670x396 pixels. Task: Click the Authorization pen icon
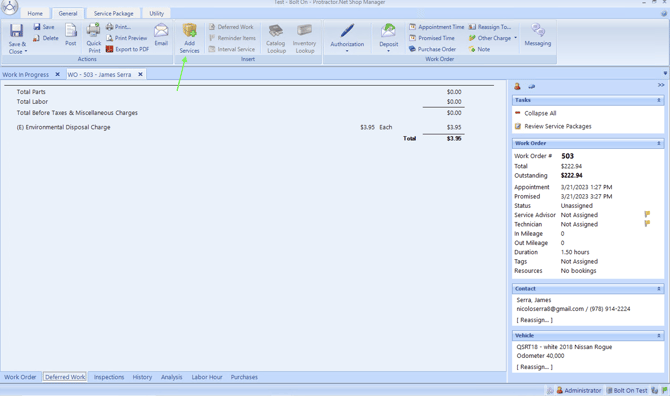(347, 31)
